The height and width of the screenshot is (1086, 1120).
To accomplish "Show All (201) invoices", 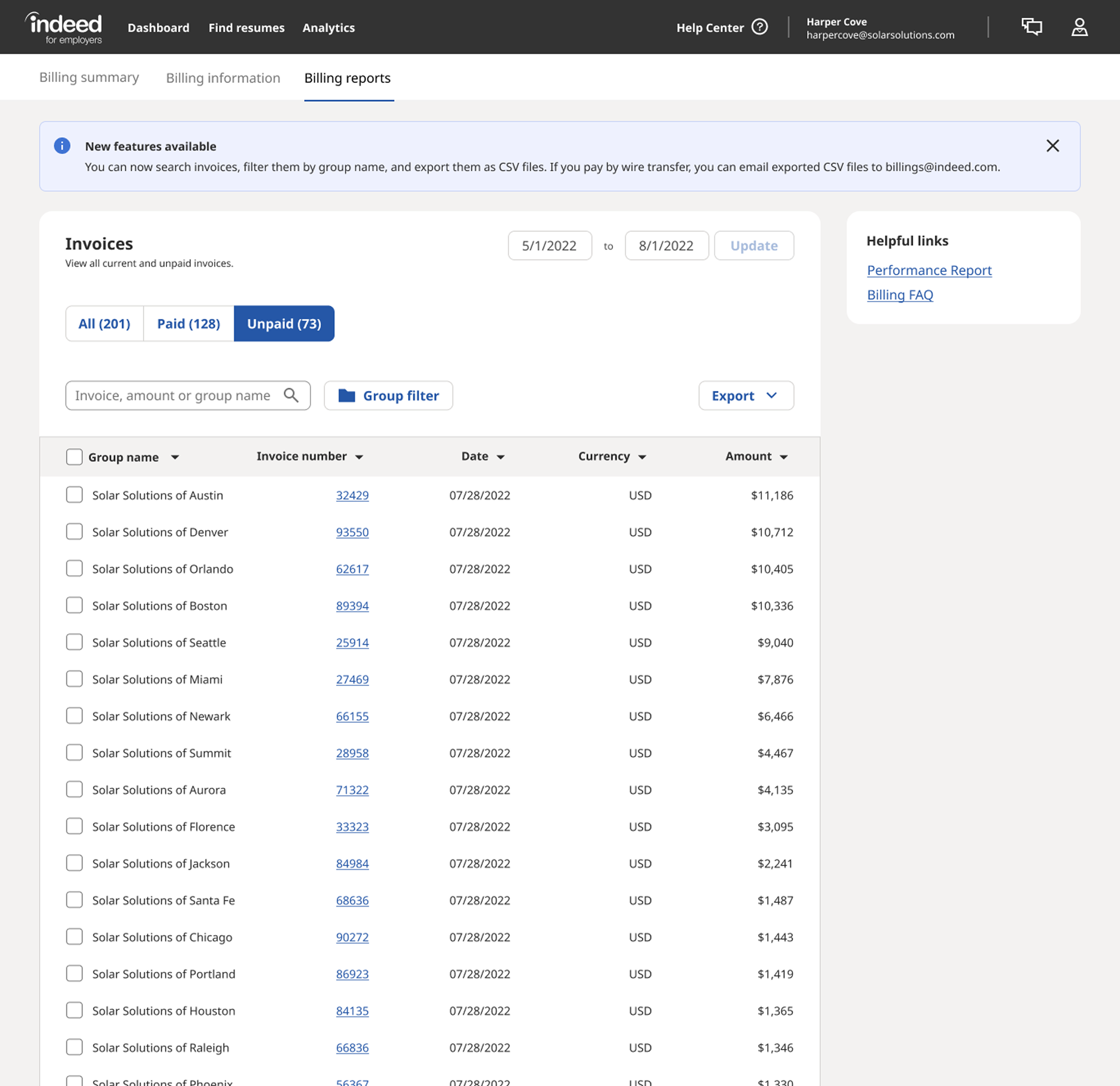I will 104,323.
